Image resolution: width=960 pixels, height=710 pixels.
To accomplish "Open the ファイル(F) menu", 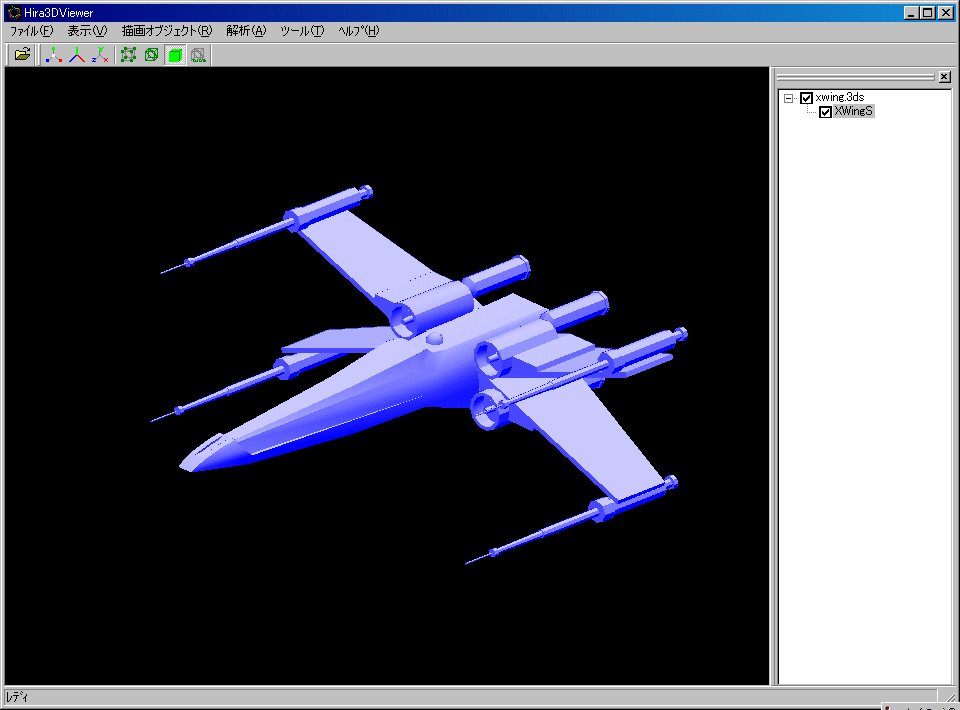I will click(31, 31).
